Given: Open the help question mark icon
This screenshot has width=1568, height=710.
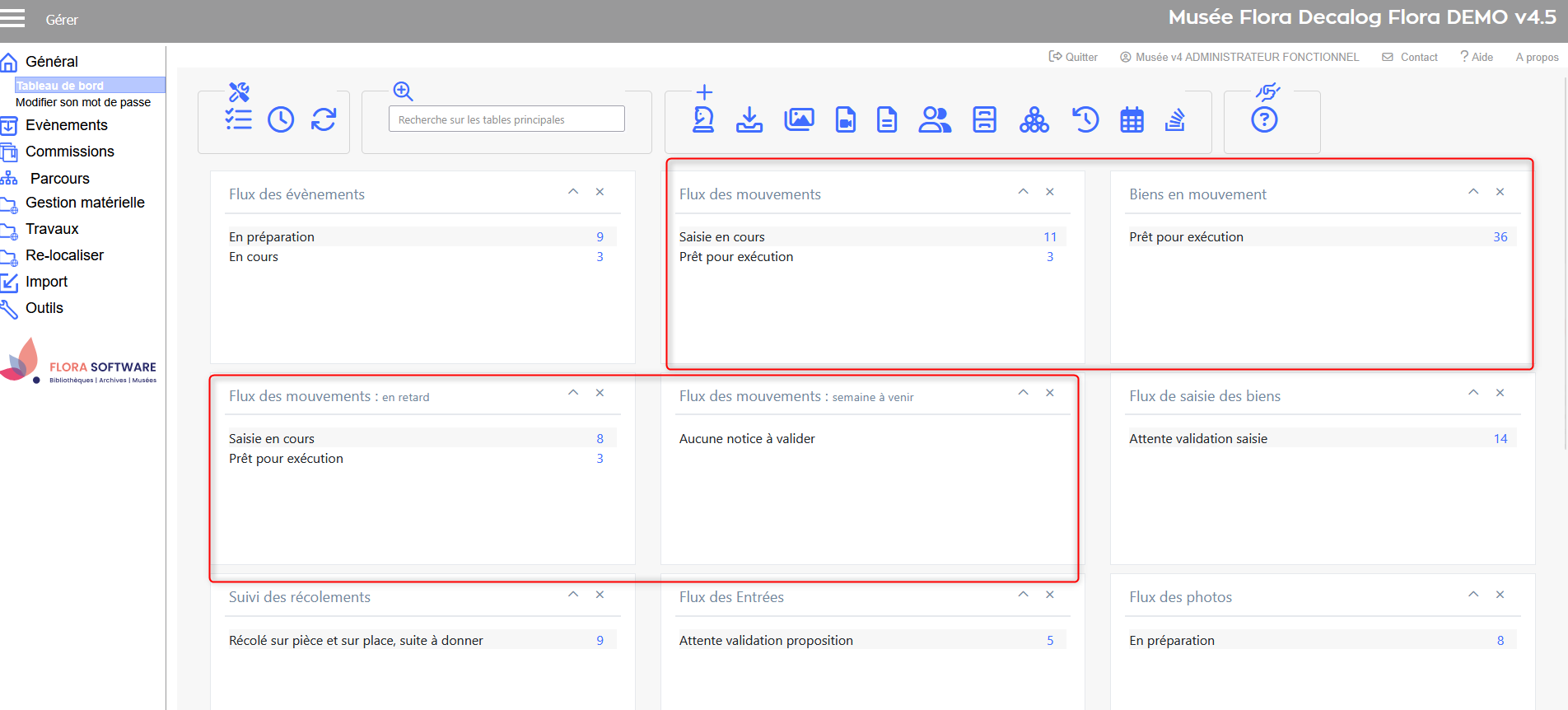Looking at the screenshot, I should coord(1264,120).
